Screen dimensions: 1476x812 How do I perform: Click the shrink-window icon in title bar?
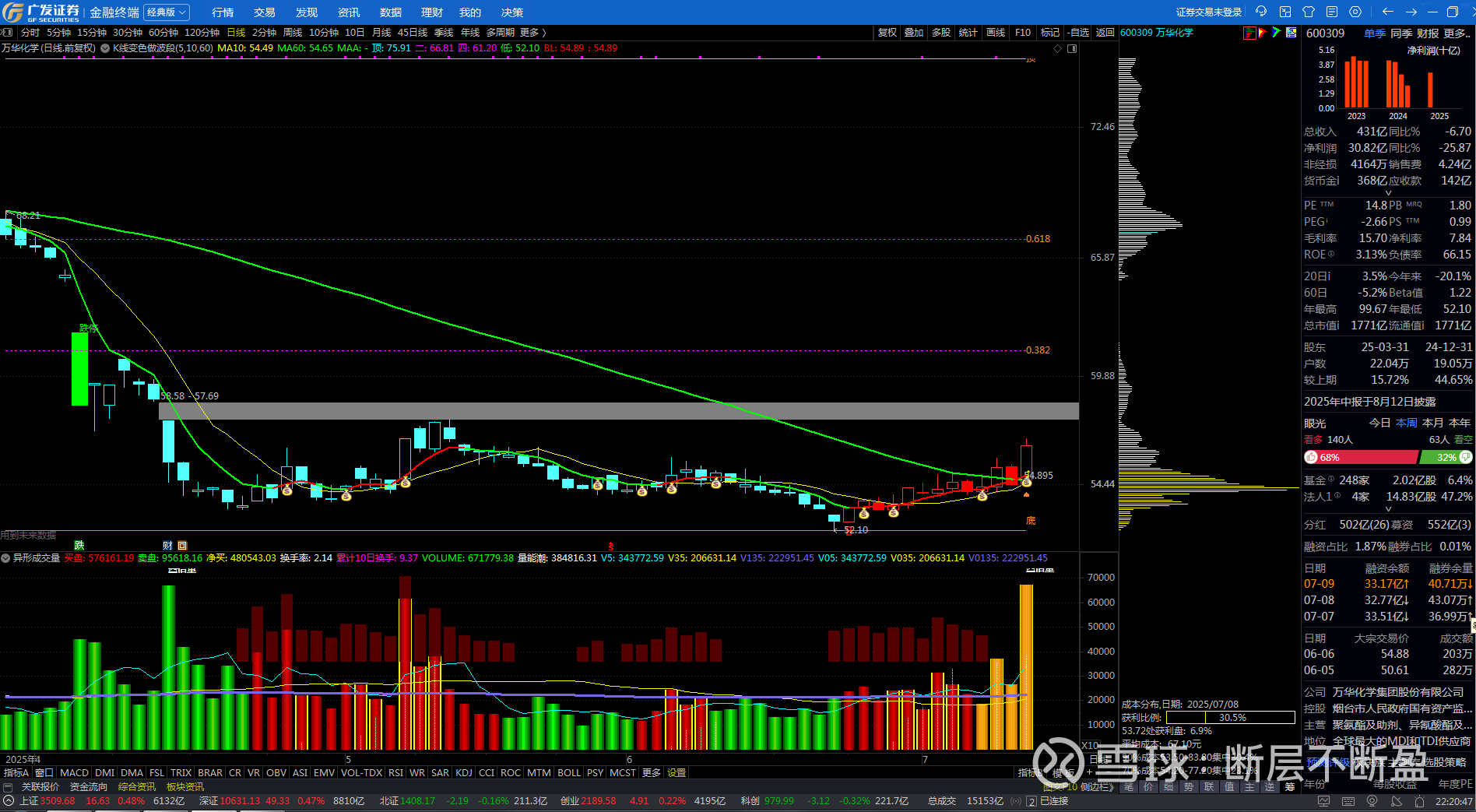pos(1285,12)
